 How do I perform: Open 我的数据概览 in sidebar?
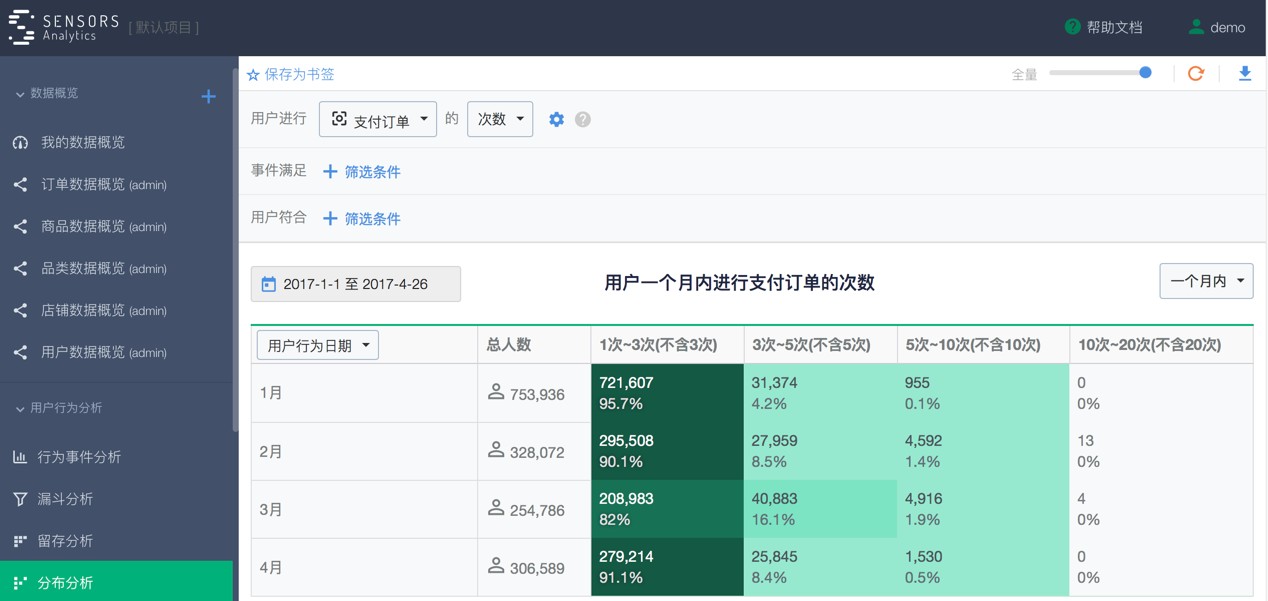(83, 142)
